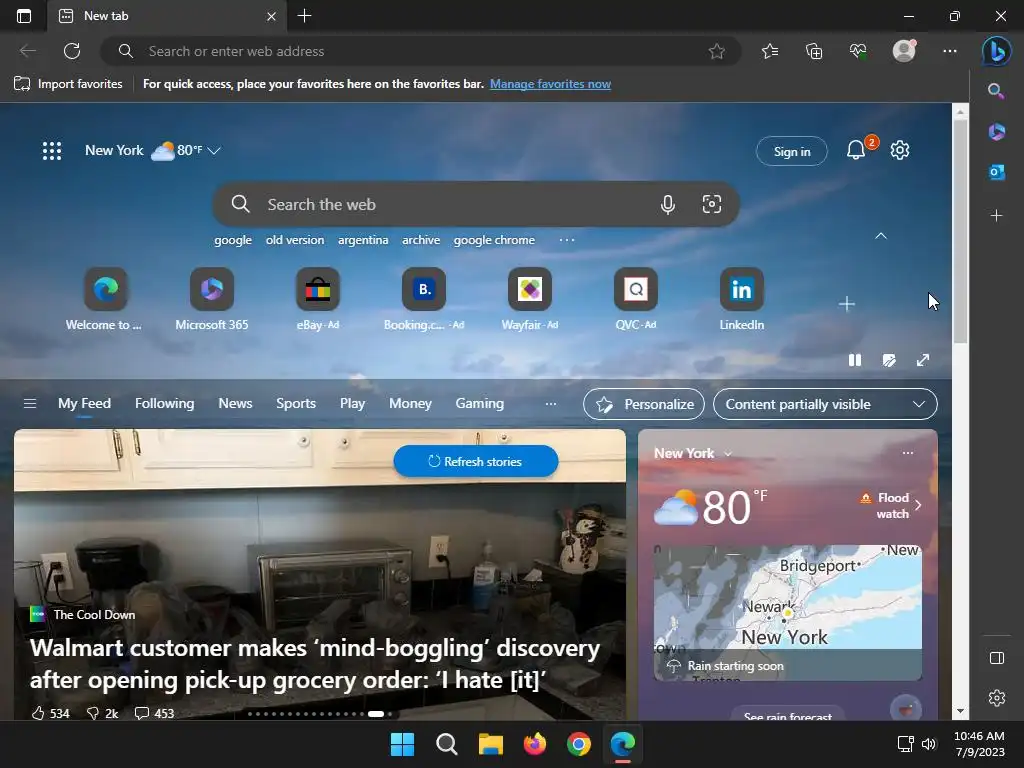The width and height of the screenshot is (1024, 768).
Task: Click the Sign in button
Action: [792, 152]
